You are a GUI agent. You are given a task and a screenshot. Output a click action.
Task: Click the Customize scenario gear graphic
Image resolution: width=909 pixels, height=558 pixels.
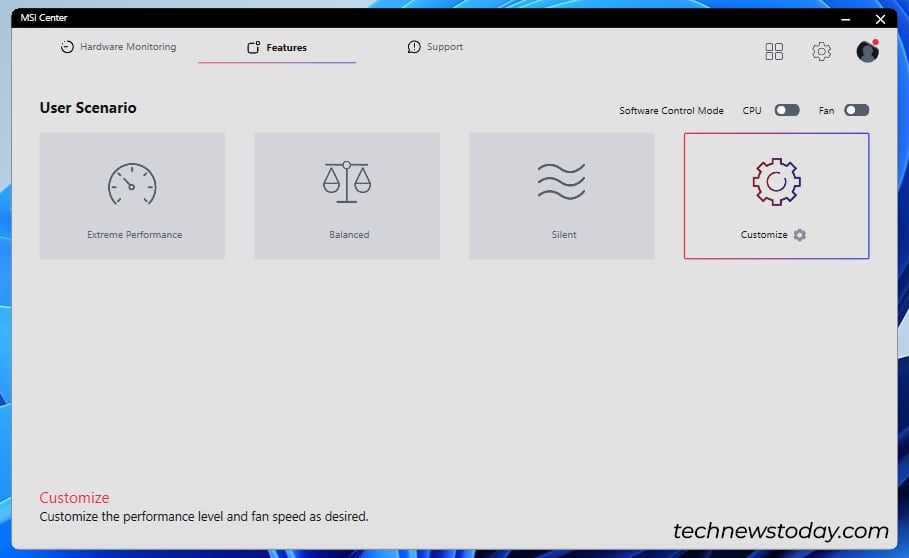point(776,182)
